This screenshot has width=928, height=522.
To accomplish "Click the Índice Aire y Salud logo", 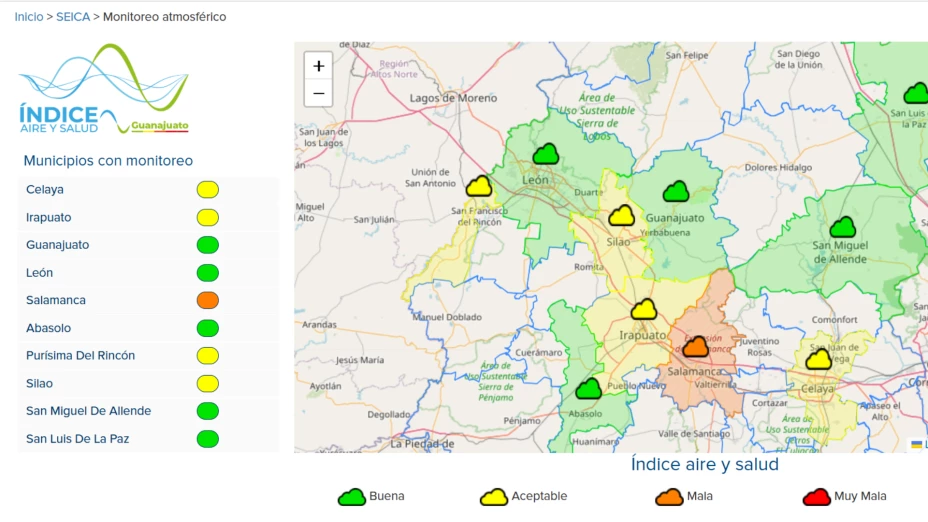I will coord(103,90).
